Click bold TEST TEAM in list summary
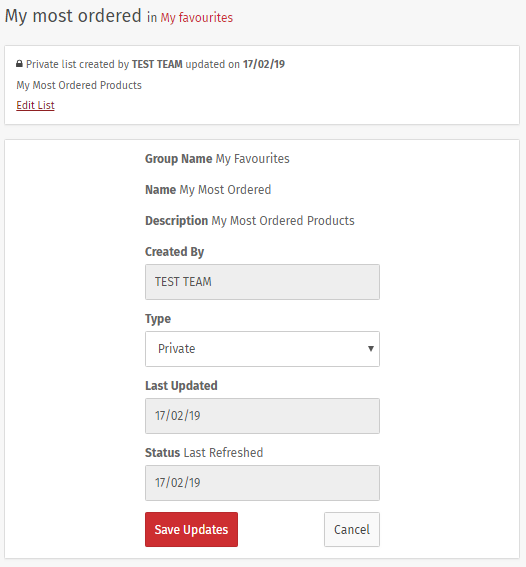The height and width of the screenshot is (567, 526). coord(157,64)
